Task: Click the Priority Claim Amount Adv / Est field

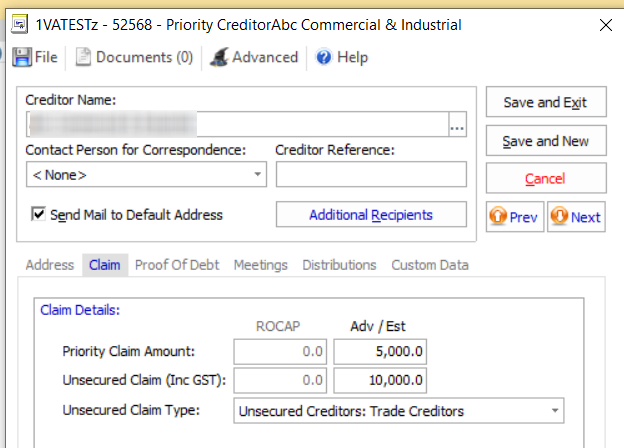Action: 380,352
